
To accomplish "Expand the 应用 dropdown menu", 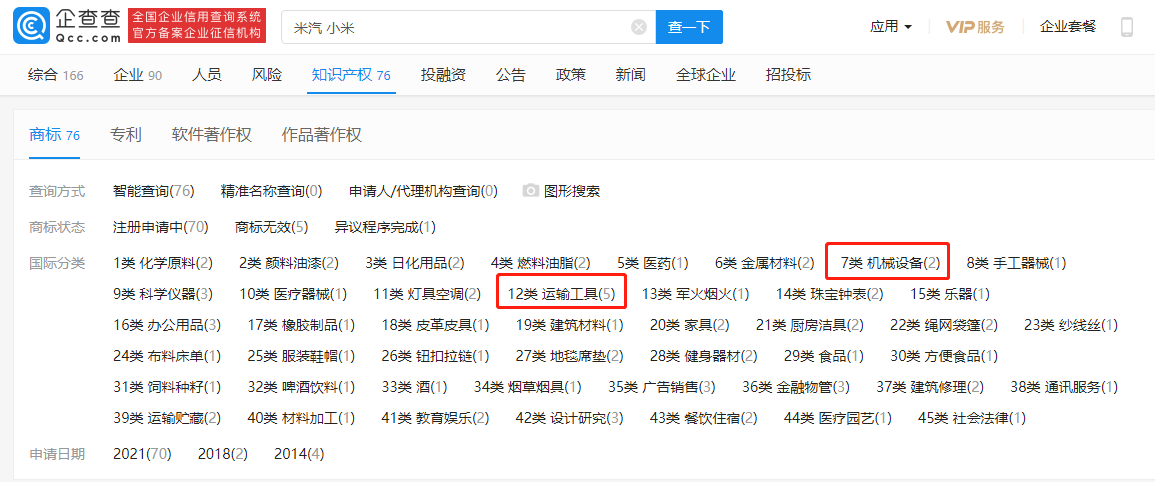I will pyautogui.click(x=891, y=27).
